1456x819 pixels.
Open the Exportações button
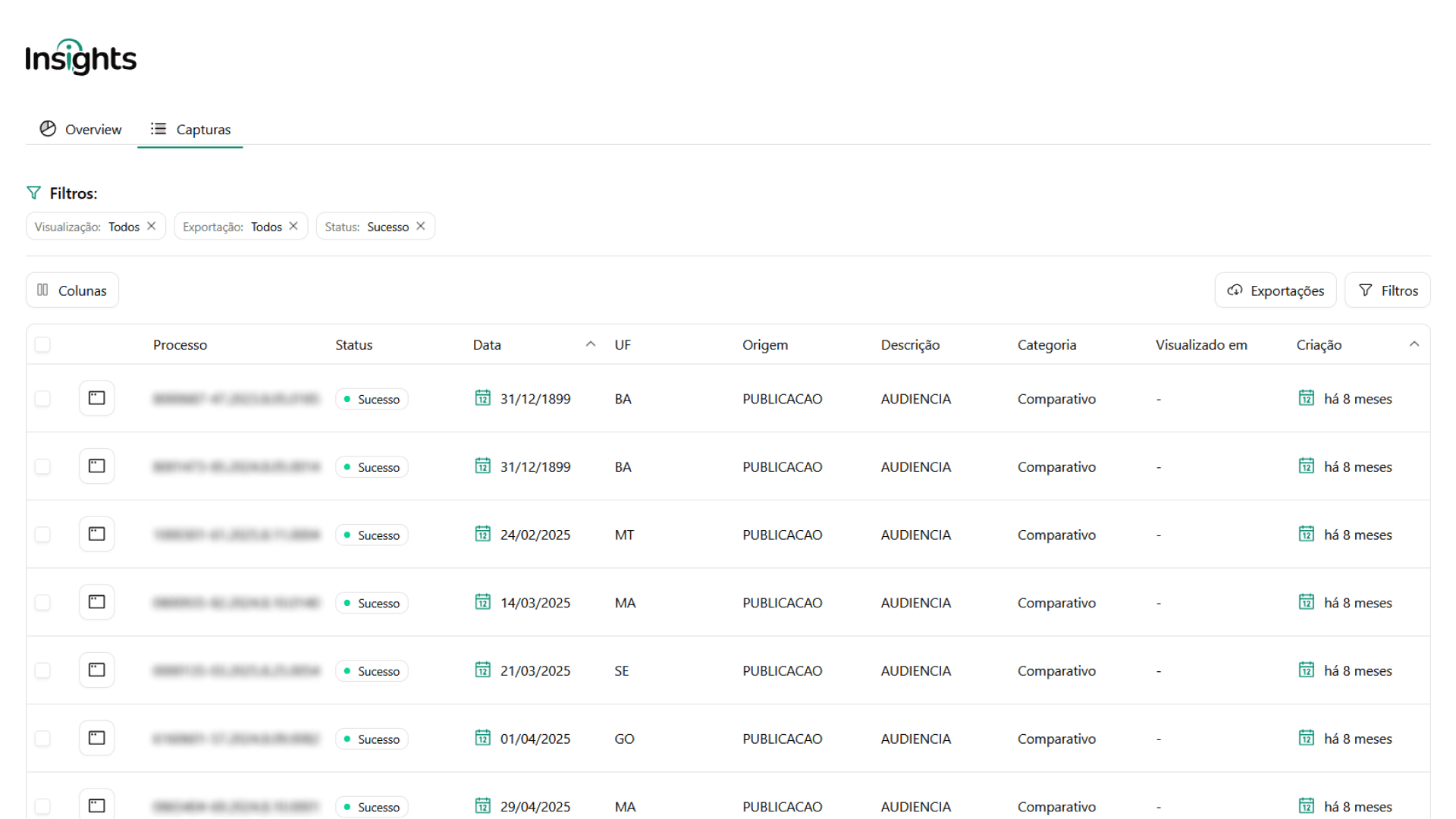click(x=1276, y=290)
